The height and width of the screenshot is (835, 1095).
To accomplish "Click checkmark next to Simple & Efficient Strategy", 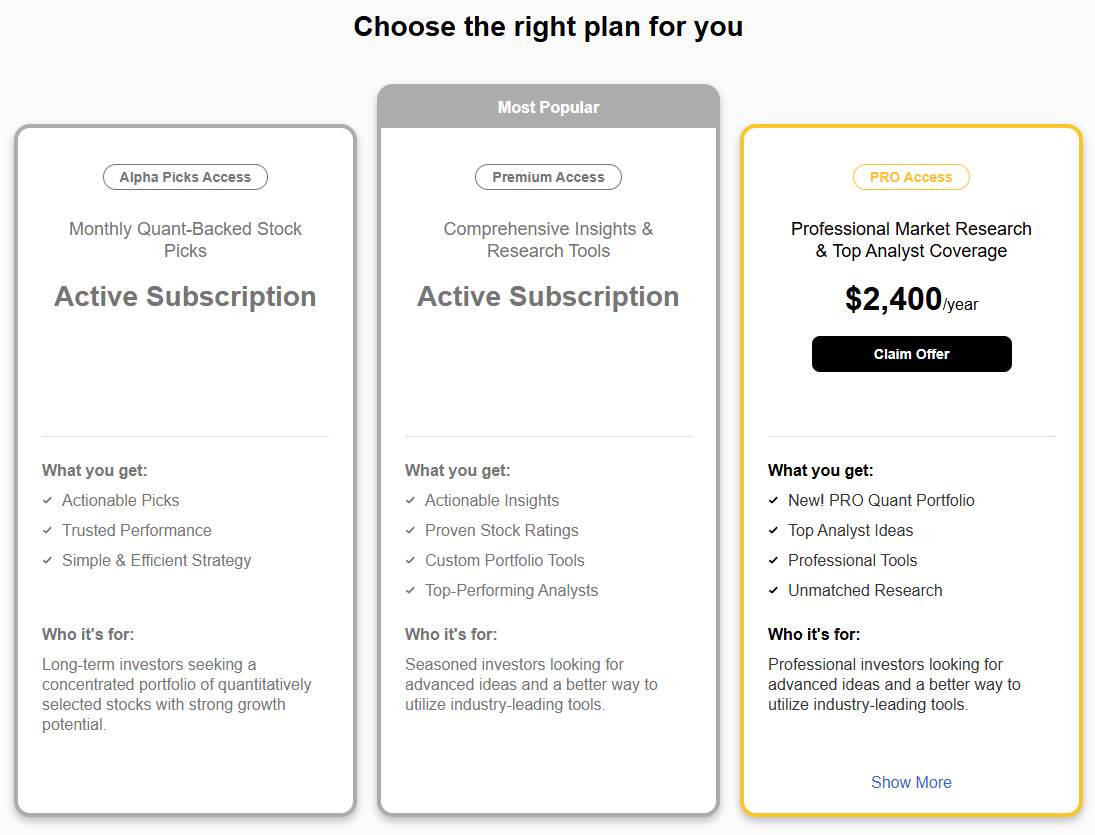I will (48, 560).
